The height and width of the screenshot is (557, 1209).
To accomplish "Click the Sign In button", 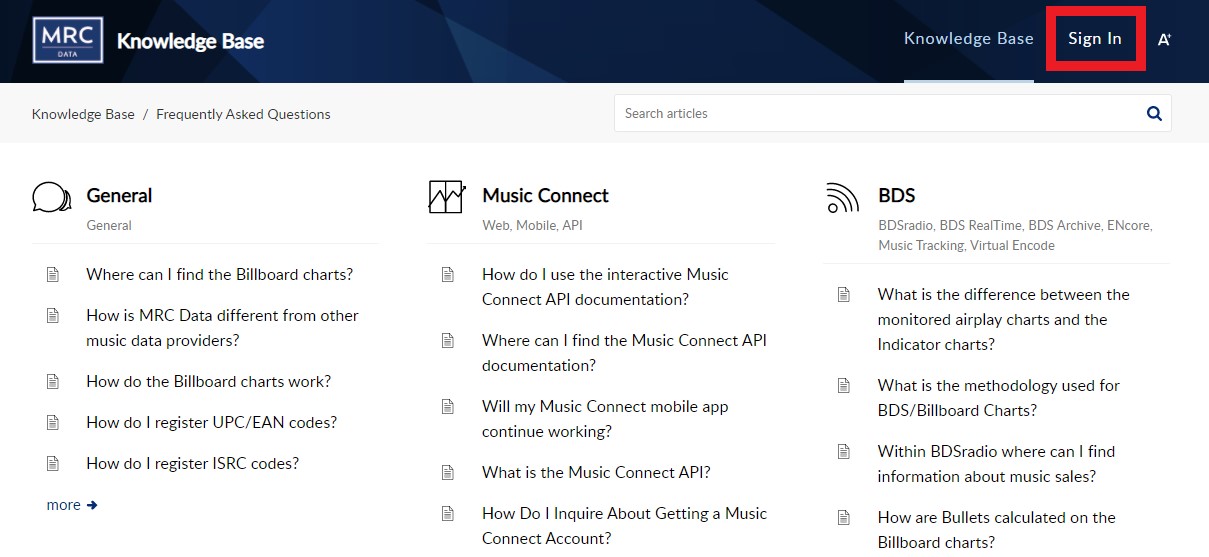I will point(1095,39).
